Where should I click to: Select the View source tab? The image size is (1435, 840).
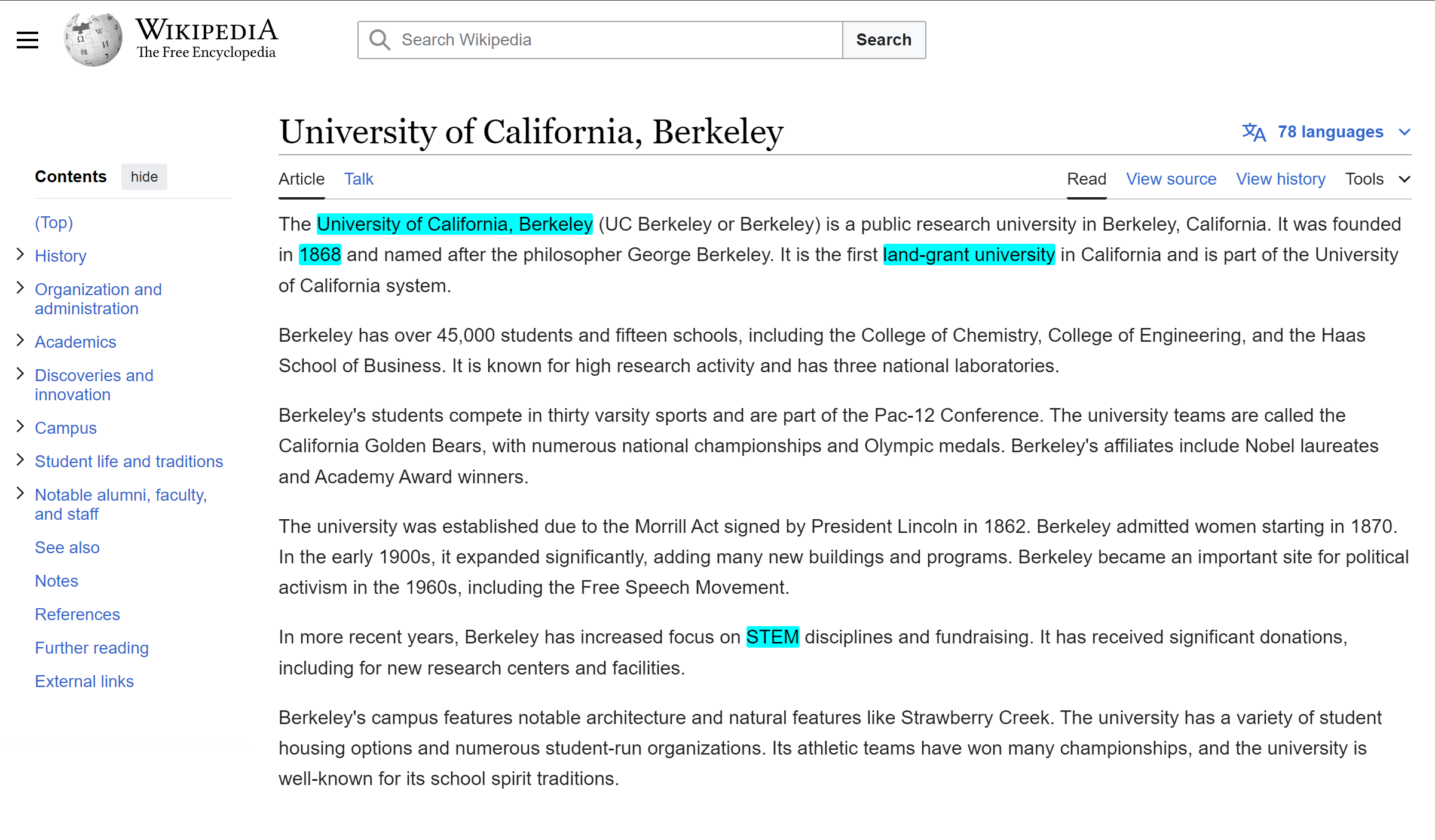click(x=1171, y=179)
